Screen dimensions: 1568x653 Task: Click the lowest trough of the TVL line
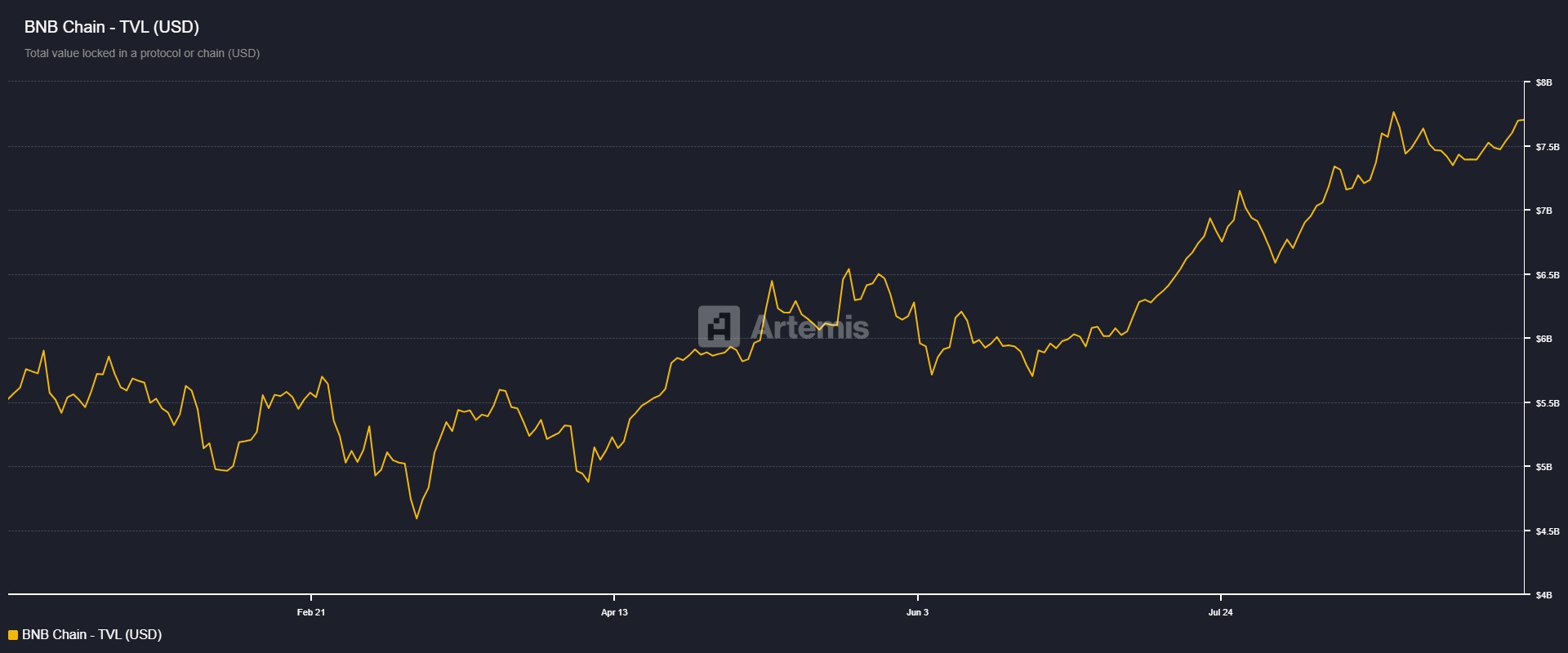416,518
